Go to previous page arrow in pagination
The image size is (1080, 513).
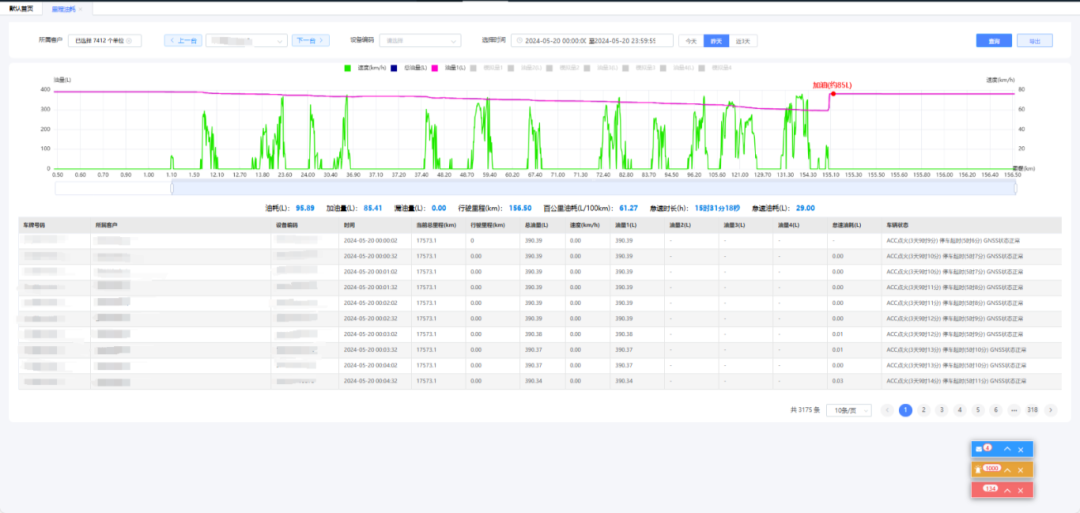(x=888, y=410)
